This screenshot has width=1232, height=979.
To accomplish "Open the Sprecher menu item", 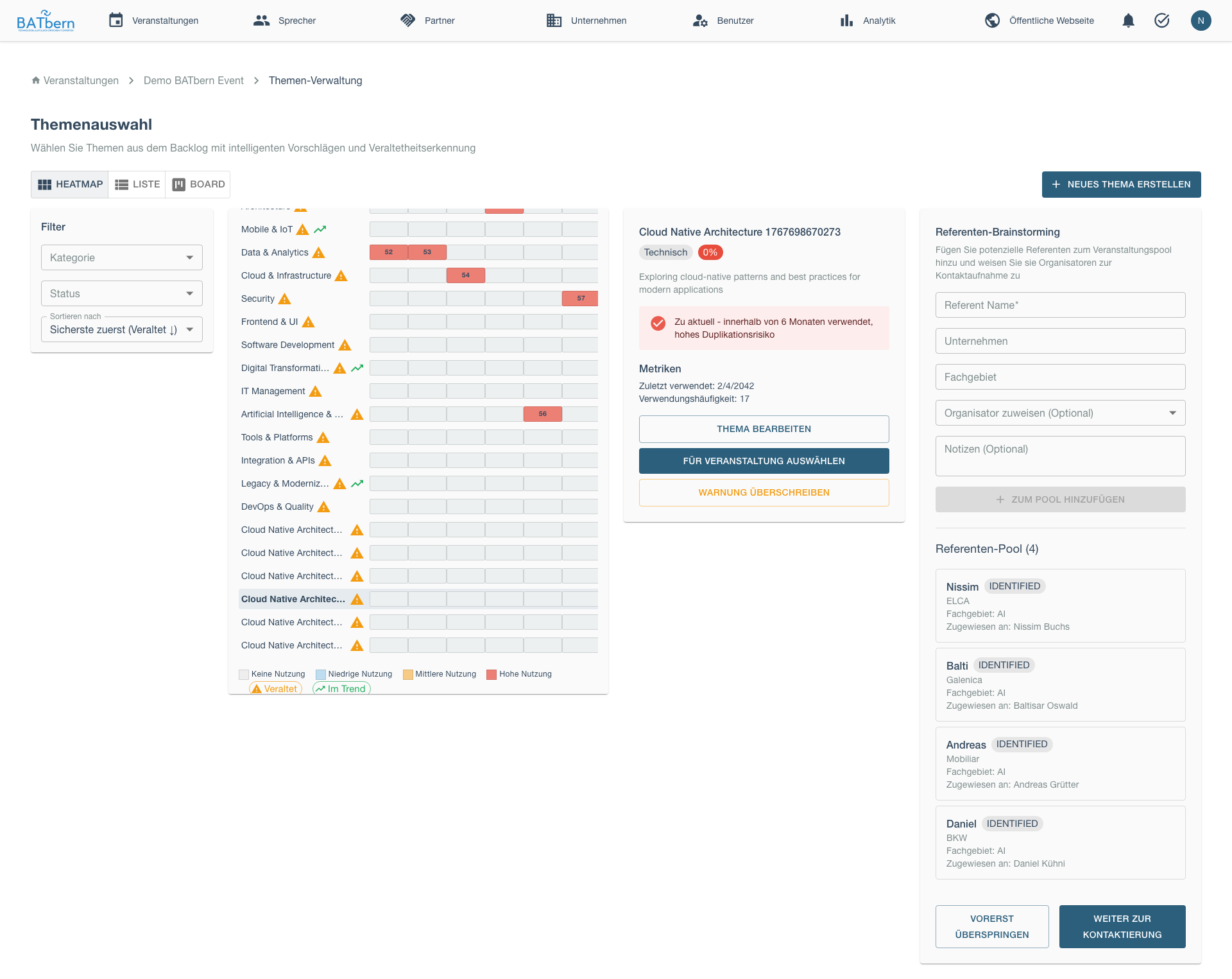I will tap(285, 21).
